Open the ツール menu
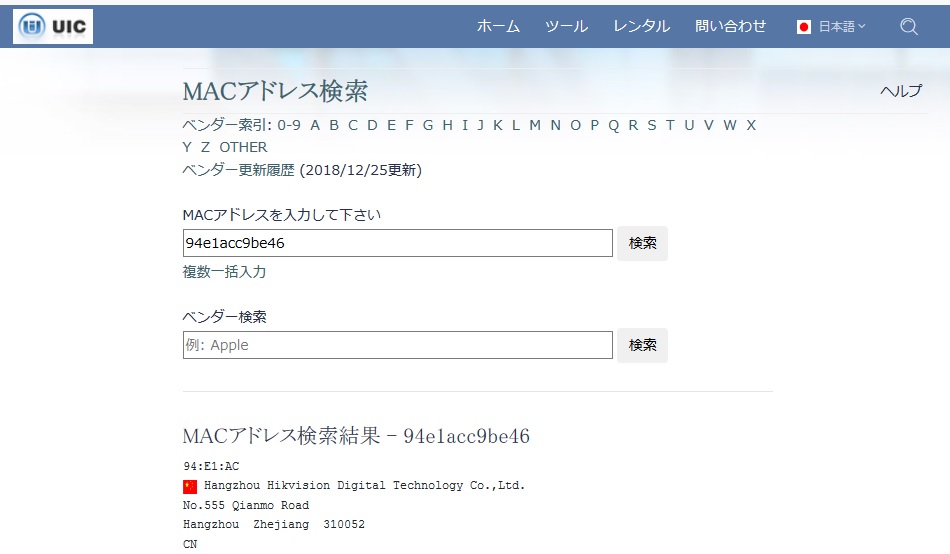The width and height of the screenshot is (950, 554). coord(566,26)
